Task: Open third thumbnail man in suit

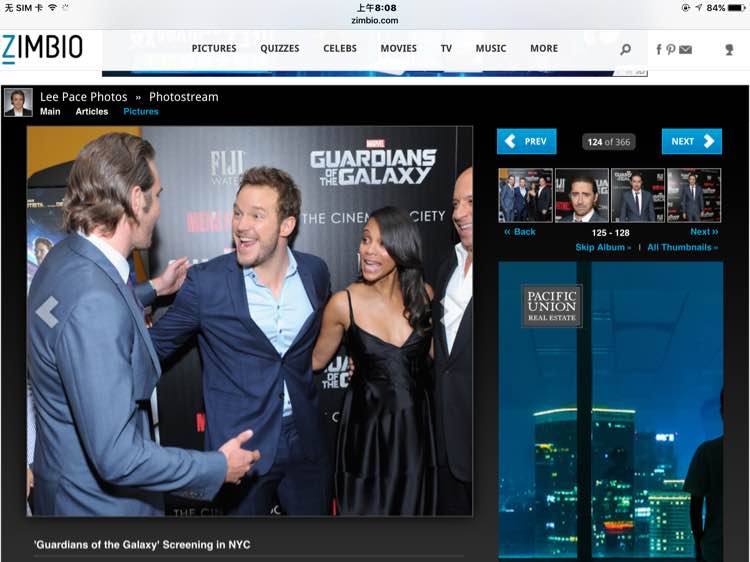Action: pyautogui.click(x=638, y=195)
